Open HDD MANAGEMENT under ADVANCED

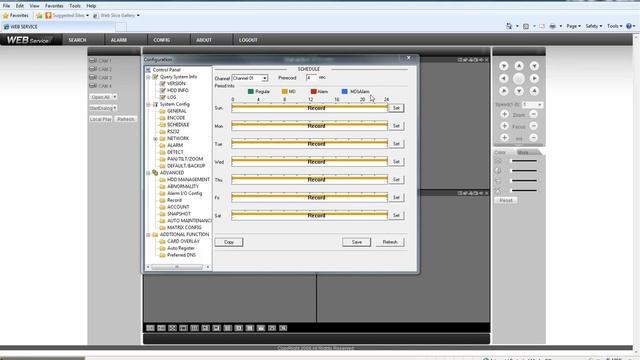point(188,180)
